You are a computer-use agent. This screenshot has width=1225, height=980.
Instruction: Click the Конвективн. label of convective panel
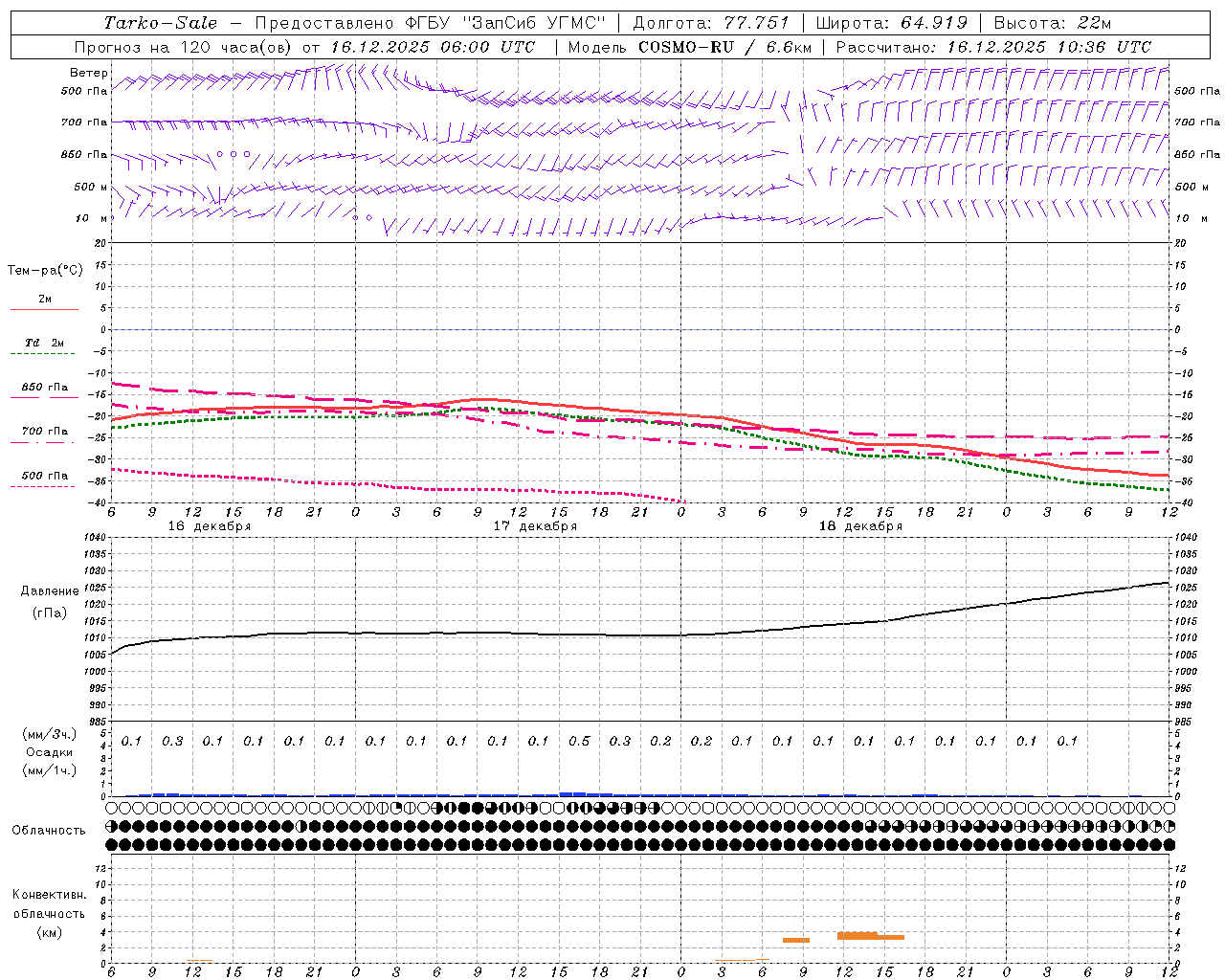(x=50, y=895)
